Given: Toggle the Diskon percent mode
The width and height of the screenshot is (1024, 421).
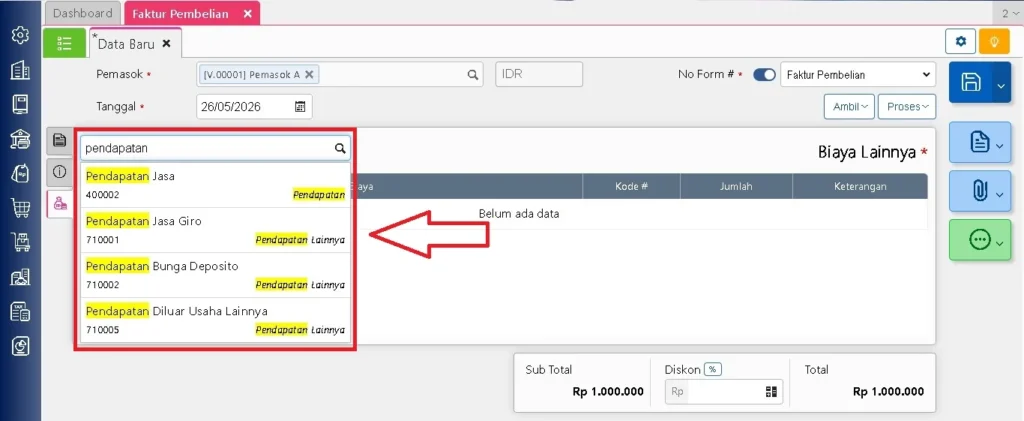Looking at the screenshot, I should (x=712, y=369).
